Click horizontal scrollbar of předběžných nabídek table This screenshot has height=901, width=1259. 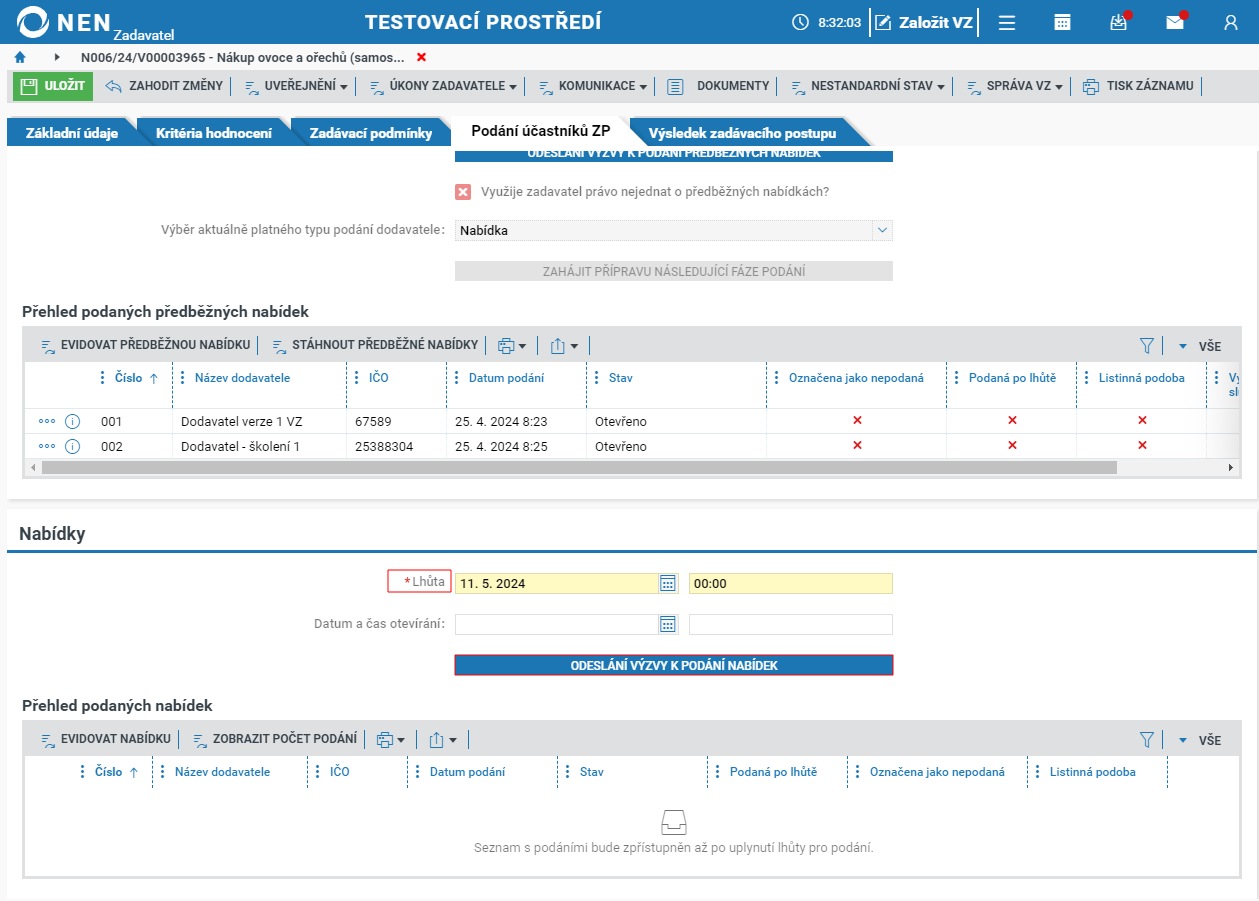pyautogui.click(x=579, y=467)
